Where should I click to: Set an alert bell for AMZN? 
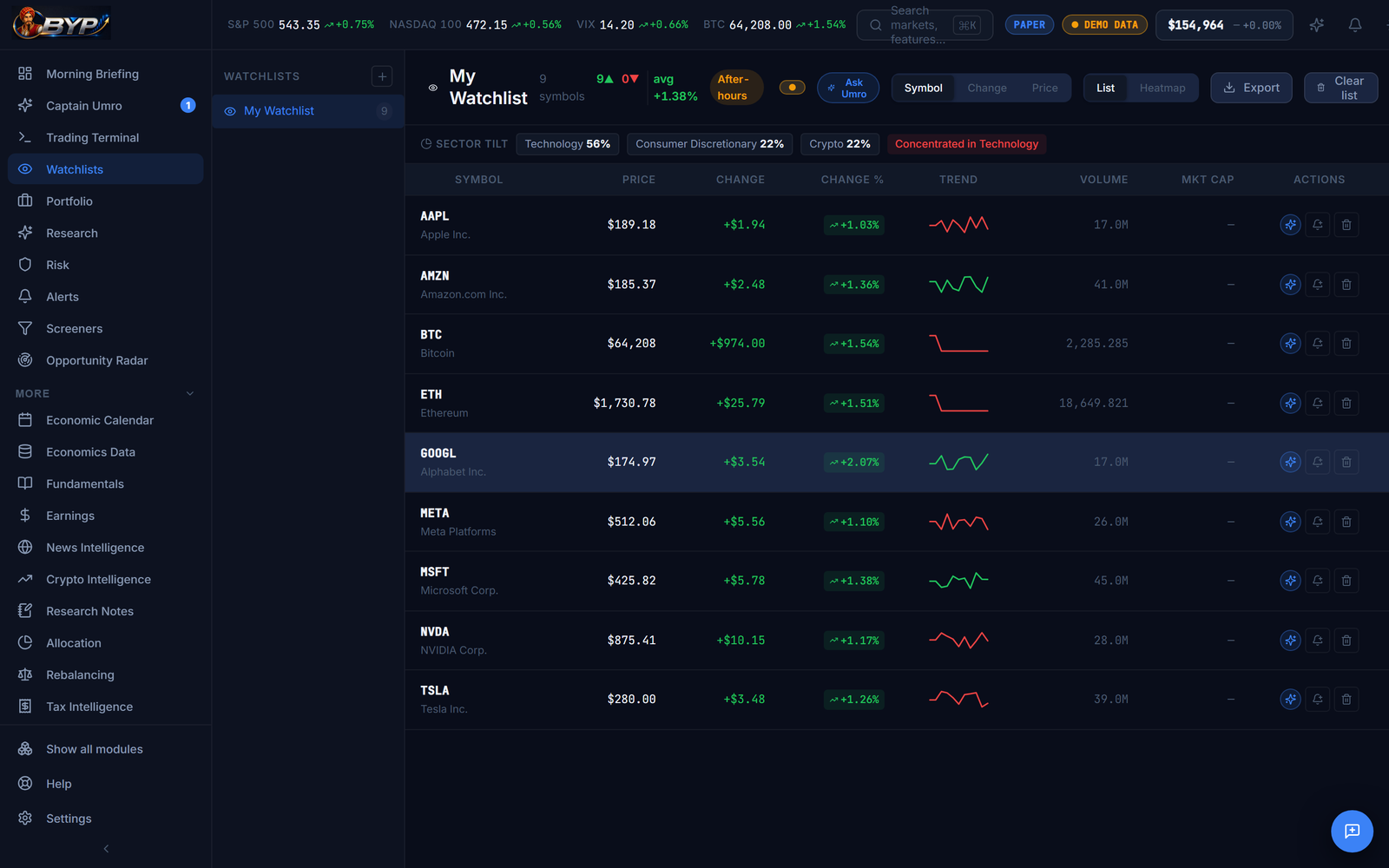[x=1318, y=285]
